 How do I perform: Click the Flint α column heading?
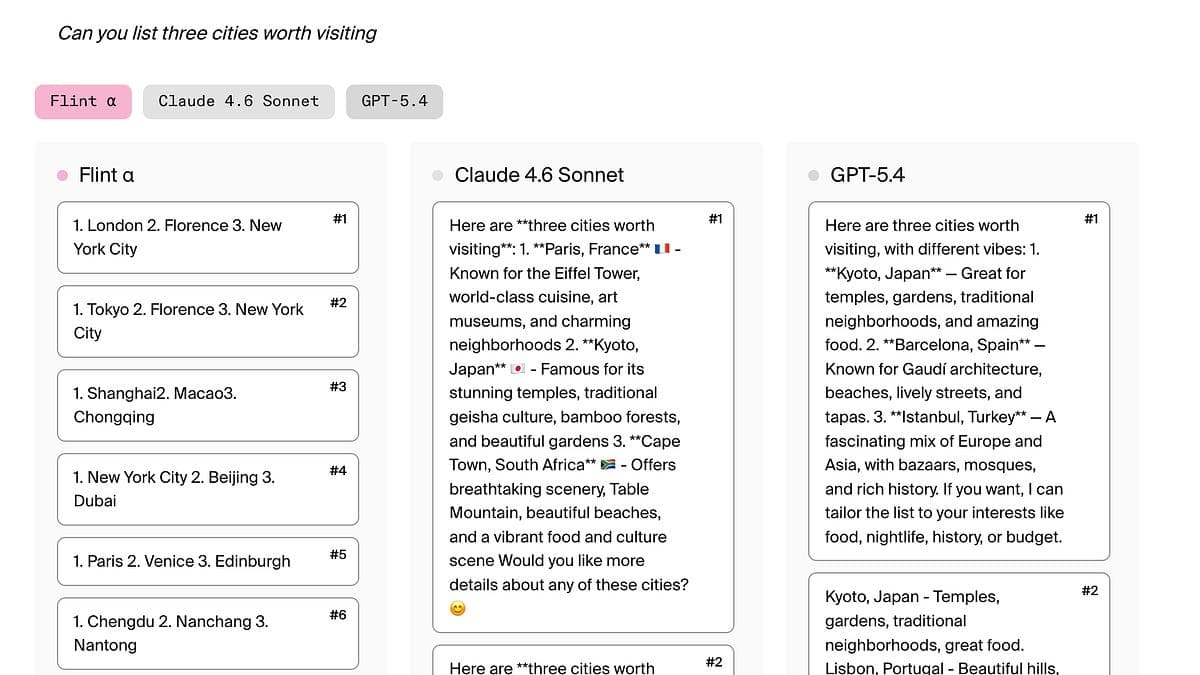point(106,175)
